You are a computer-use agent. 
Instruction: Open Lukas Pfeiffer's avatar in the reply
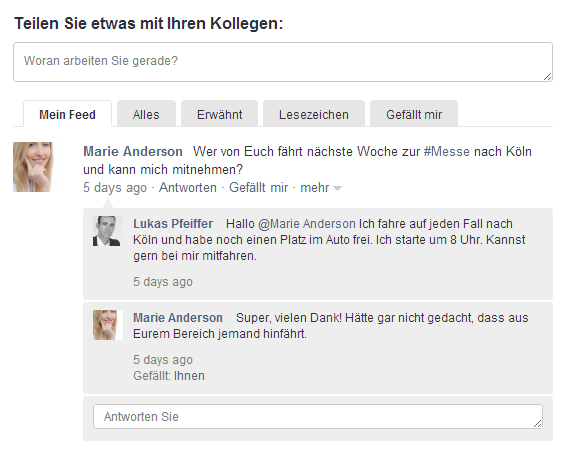click(x=108, y=231)
